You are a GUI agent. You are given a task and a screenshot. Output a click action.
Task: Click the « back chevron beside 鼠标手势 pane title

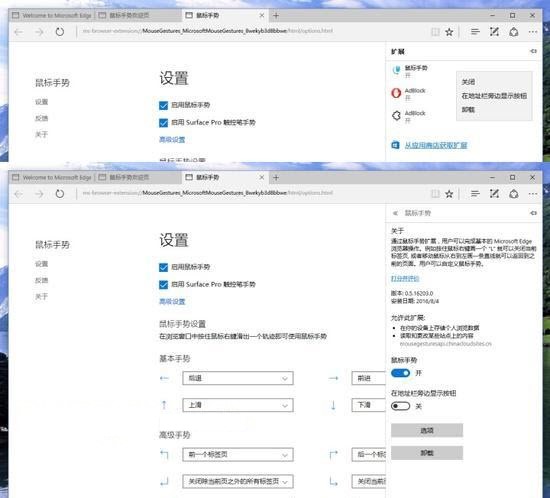pyautogui.click(x=395, y=213)
